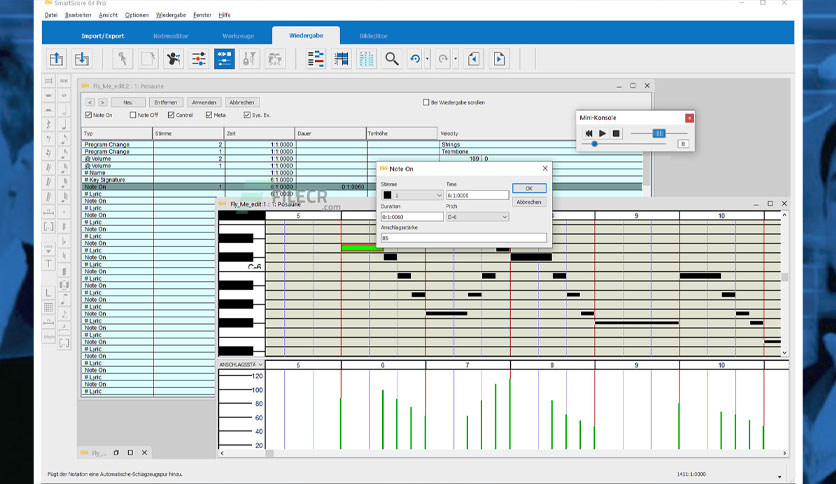Click the Neu button in event list
This screenshot has height=484, width=836.
tap(128, 102)
